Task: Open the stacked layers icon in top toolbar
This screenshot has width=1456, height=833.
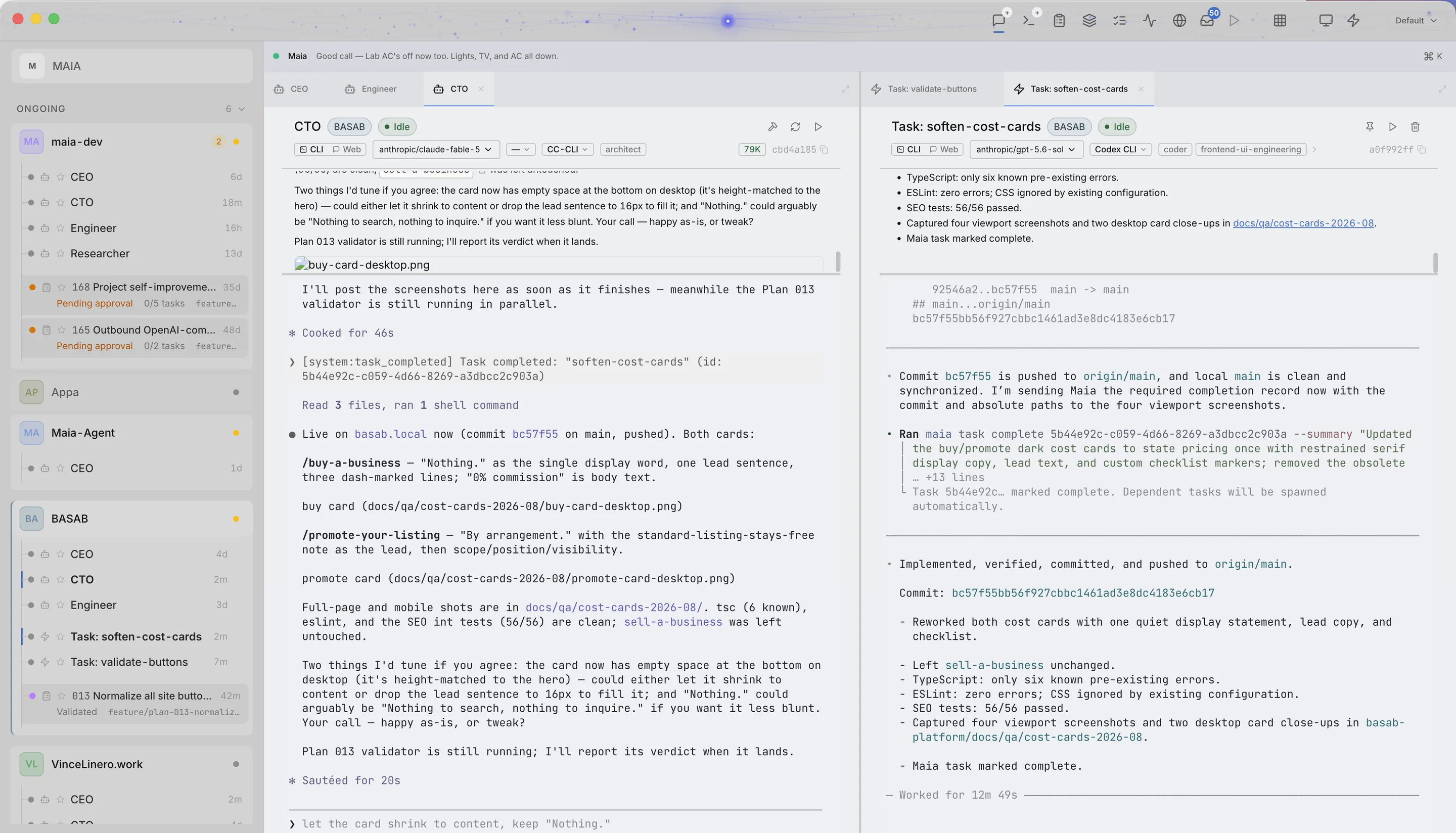Action: pyautogui.click(x=1089, y=21)
